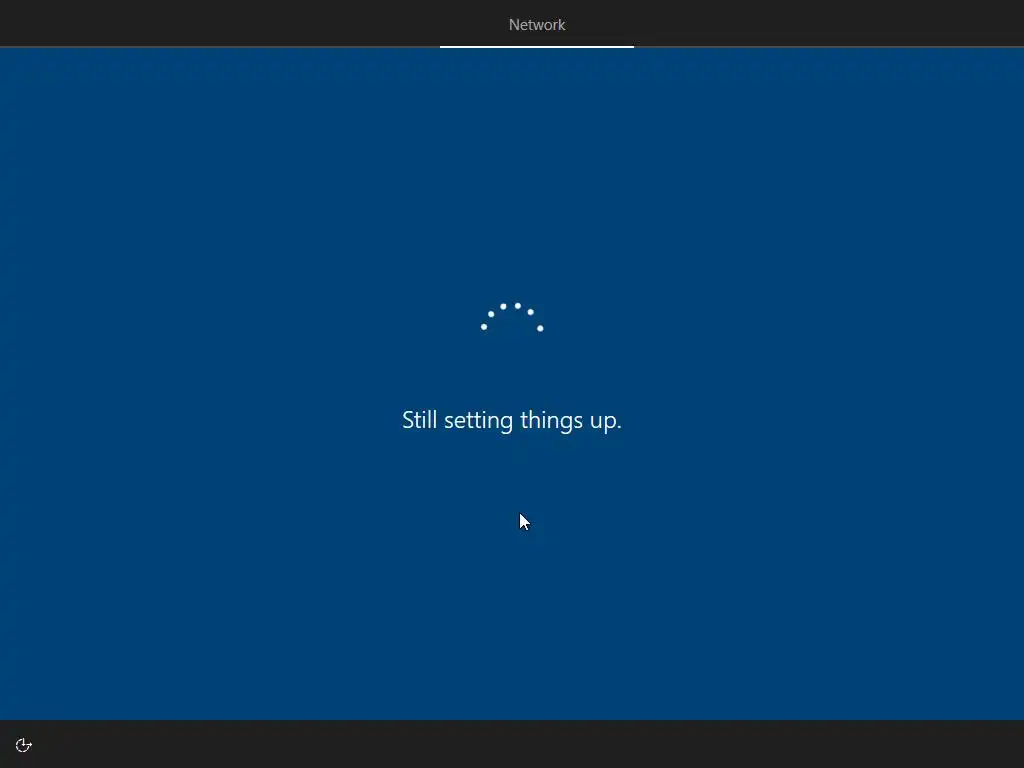Open the Ease of Access icon
The height and width of the screenshot is (768, 1024).
[x=24, y=745]
